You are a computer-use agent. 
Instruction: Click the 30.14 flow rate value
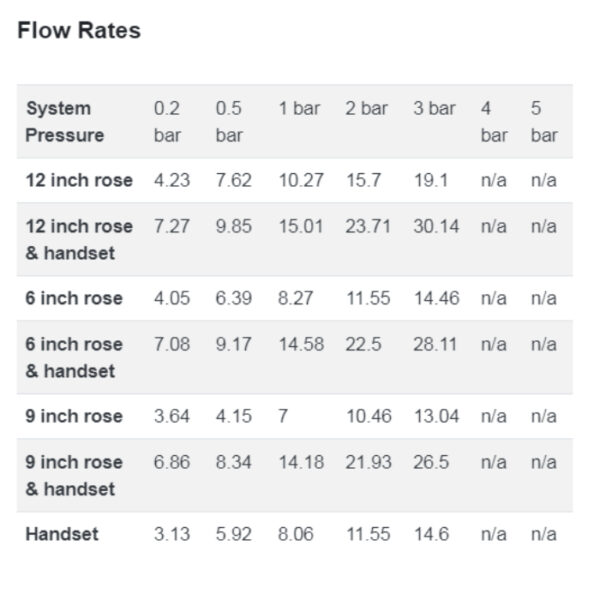(x=436, y=226)
